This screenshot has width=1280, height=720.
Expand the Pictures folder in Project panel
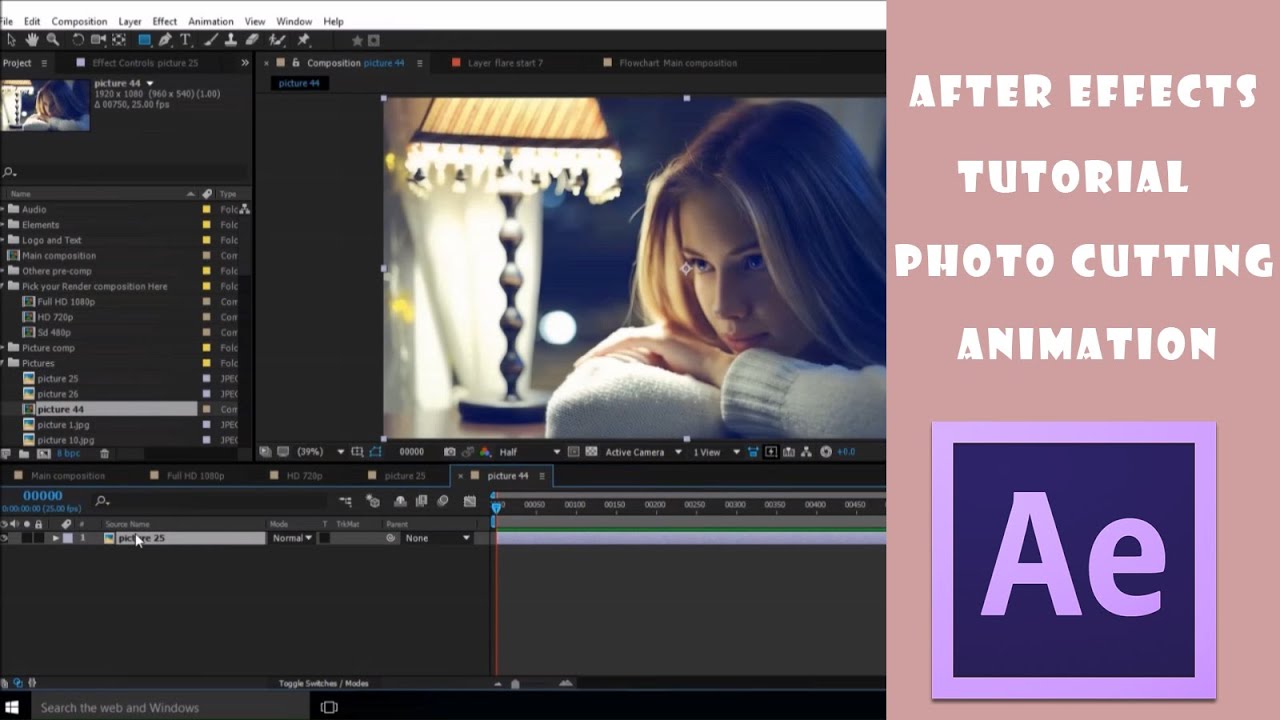click(4, 363)
